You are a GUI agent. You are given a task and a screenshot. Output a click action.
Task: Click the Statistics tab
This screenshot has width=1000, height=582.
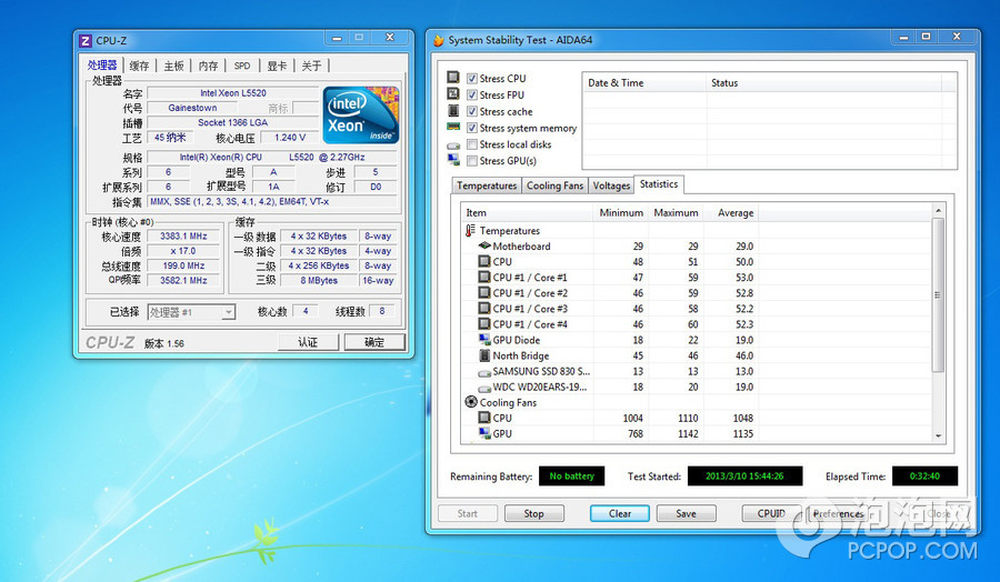point(659,184)
